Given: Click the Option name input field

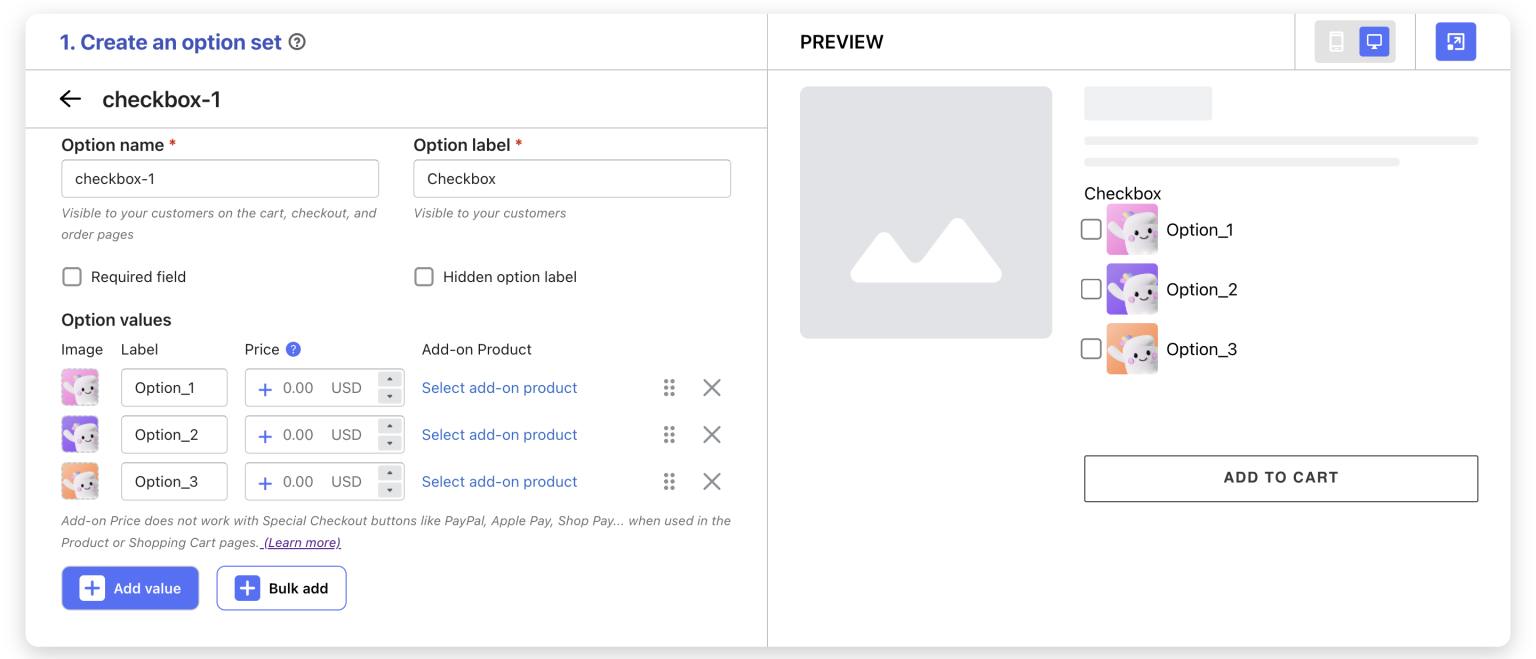Looking at the screenshot, I should coord(219,178).
